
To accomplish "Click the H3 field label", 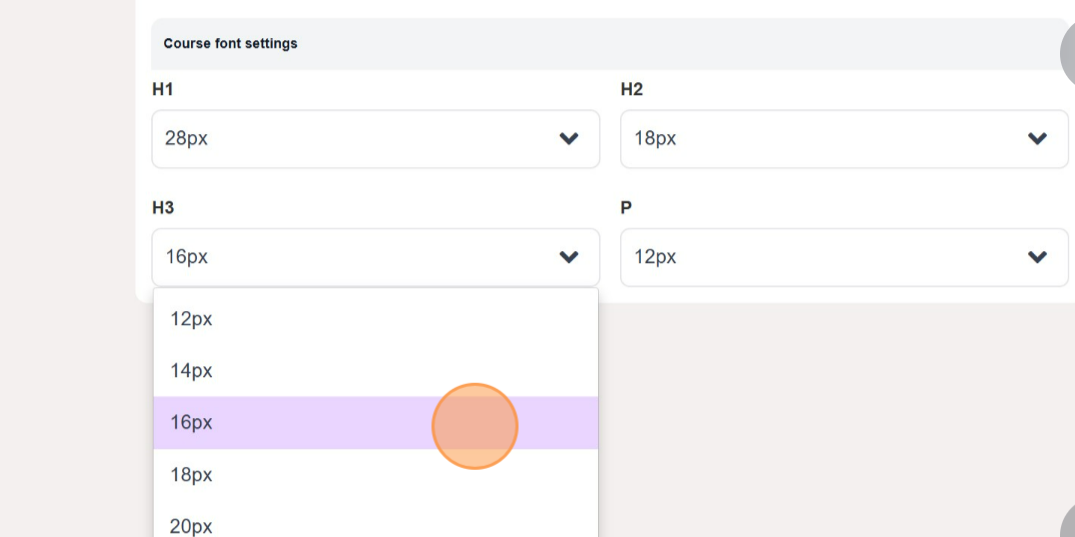I will (163, 208).
